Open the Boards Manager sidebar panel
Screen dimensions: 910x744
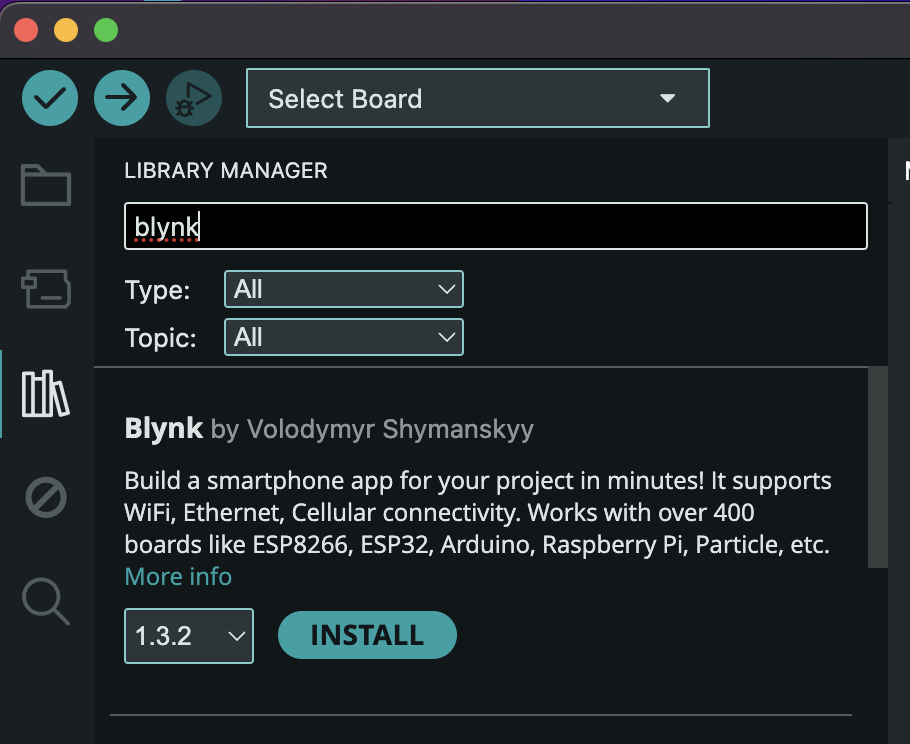coord(46,290)
